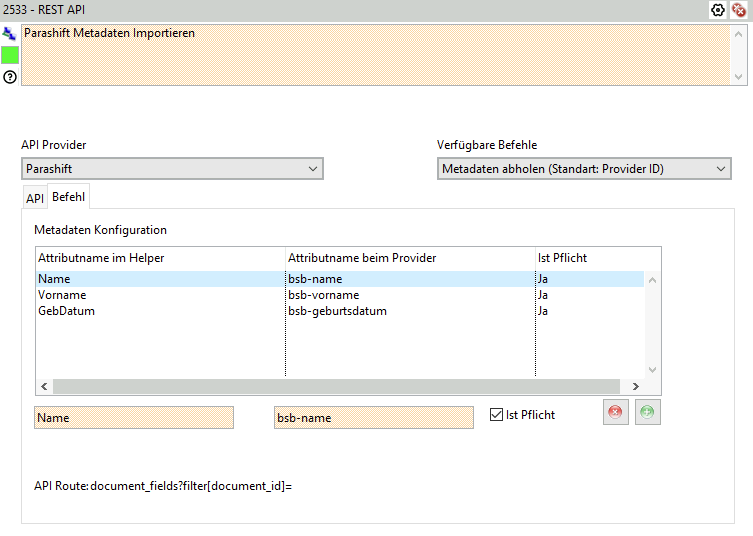
Task: Click the red delete attribute button
Action: point(616,413)
